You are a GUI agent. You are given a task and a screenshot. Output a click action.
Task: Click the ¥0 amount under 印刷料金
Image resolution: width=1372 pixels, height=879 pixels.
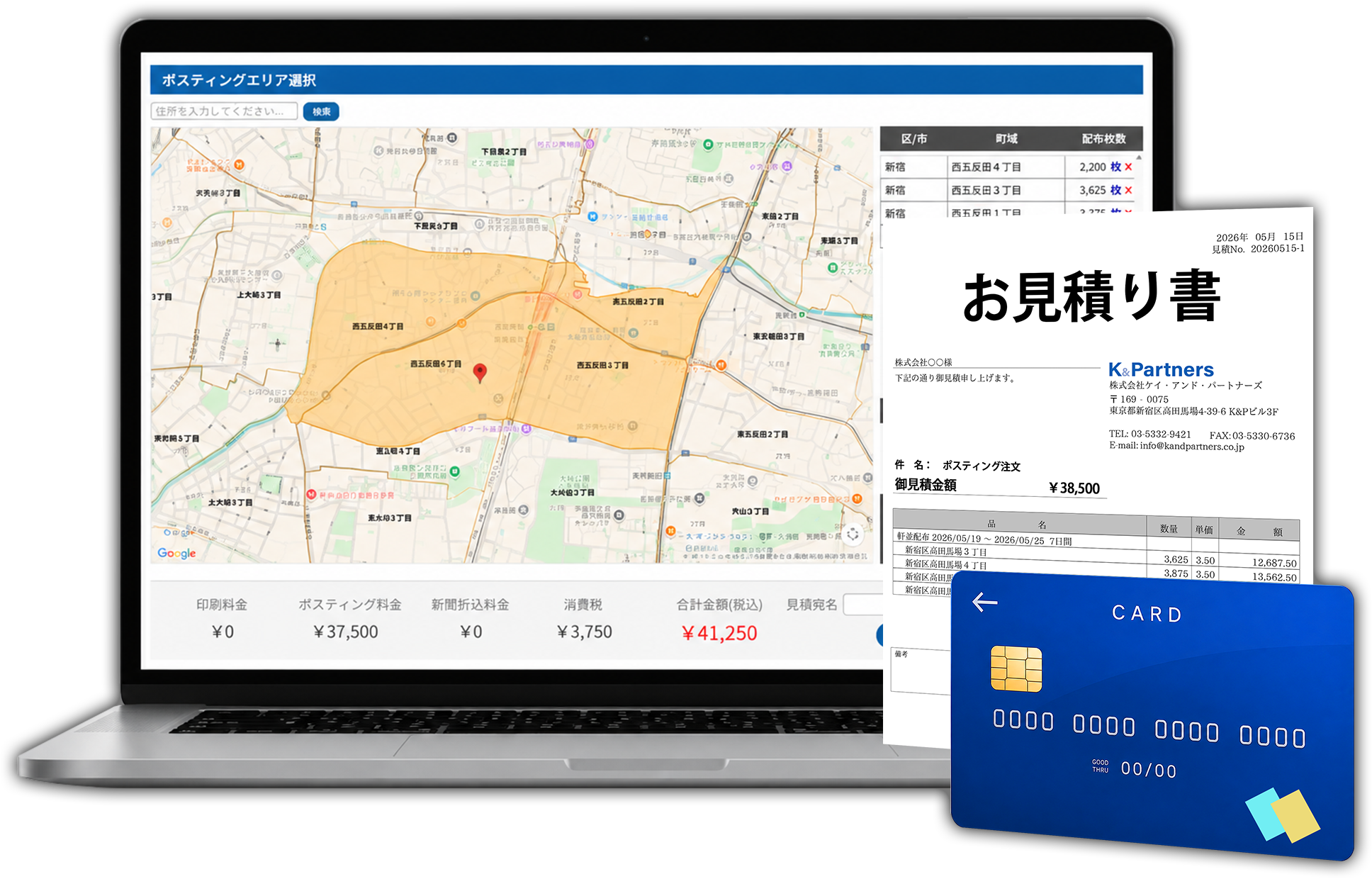tap(223, 632)
